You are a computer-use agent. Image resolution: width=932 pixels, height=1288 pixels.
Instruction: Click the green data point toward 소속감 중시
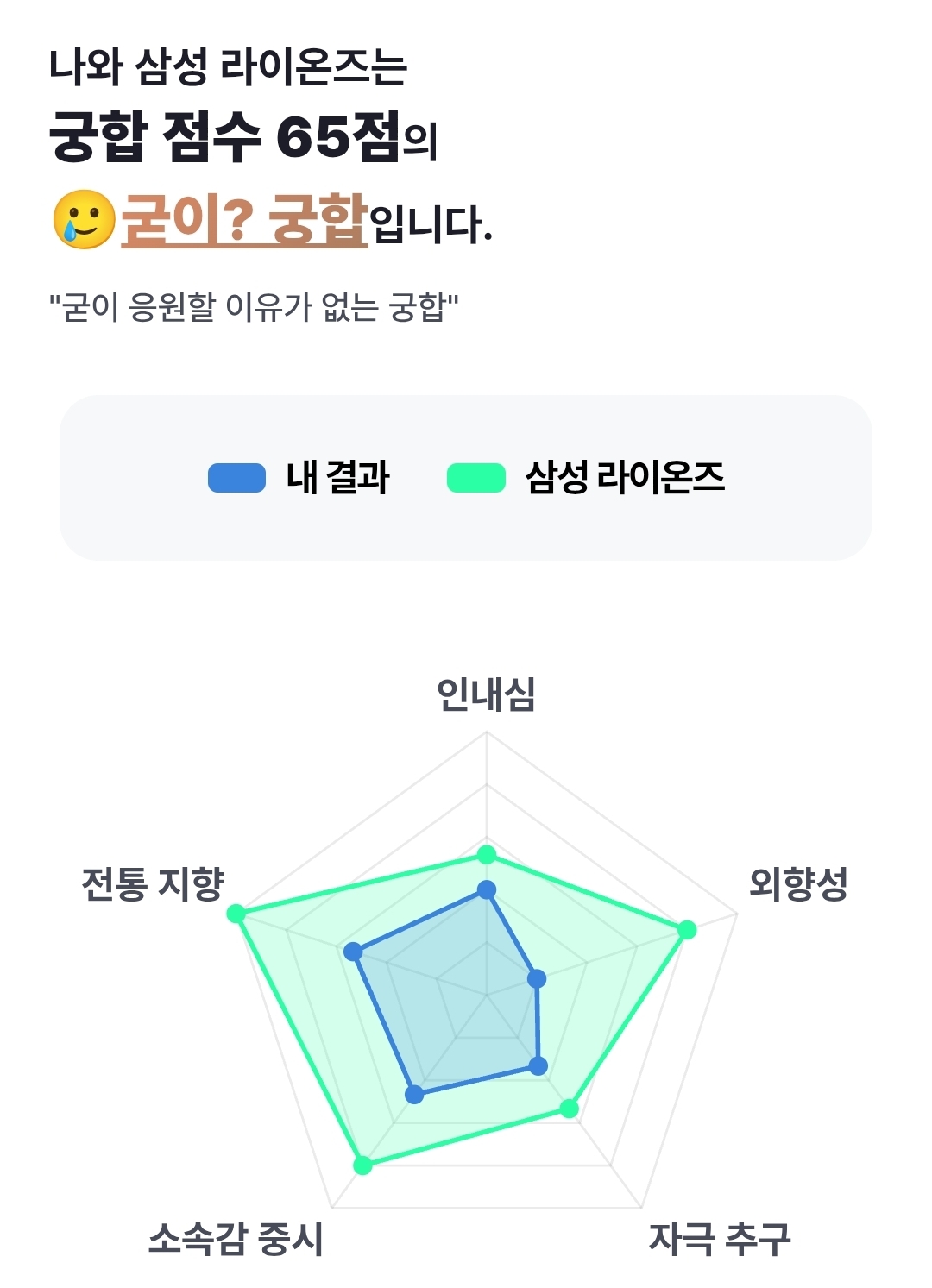pos(363,1165)
